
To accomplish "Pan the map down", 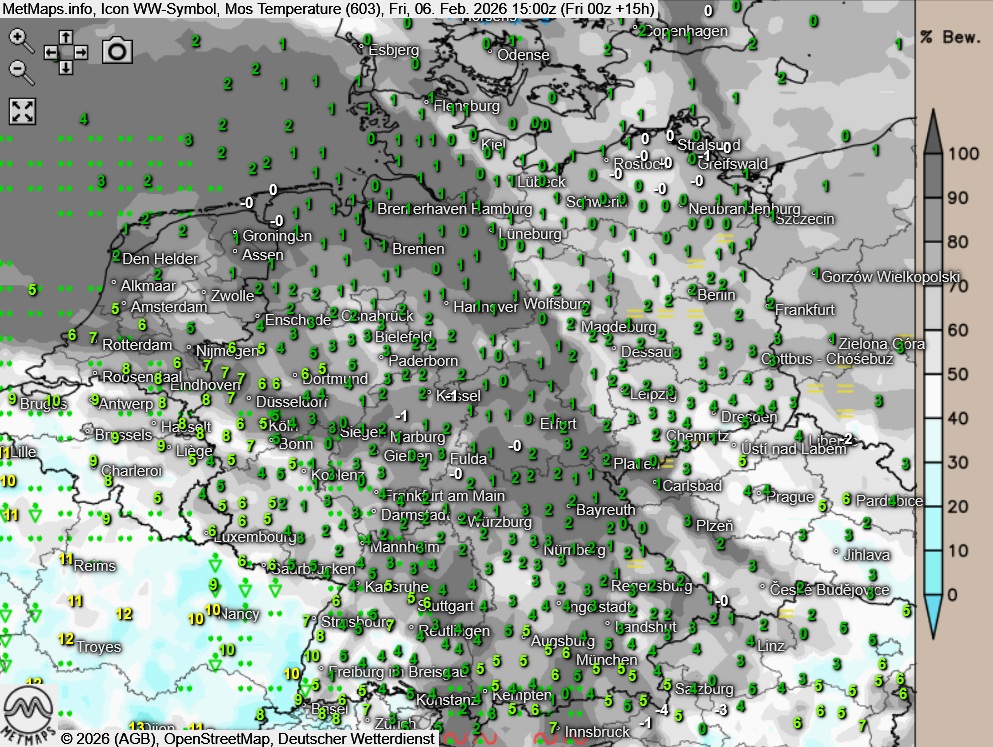I will [x=65, y=68].
